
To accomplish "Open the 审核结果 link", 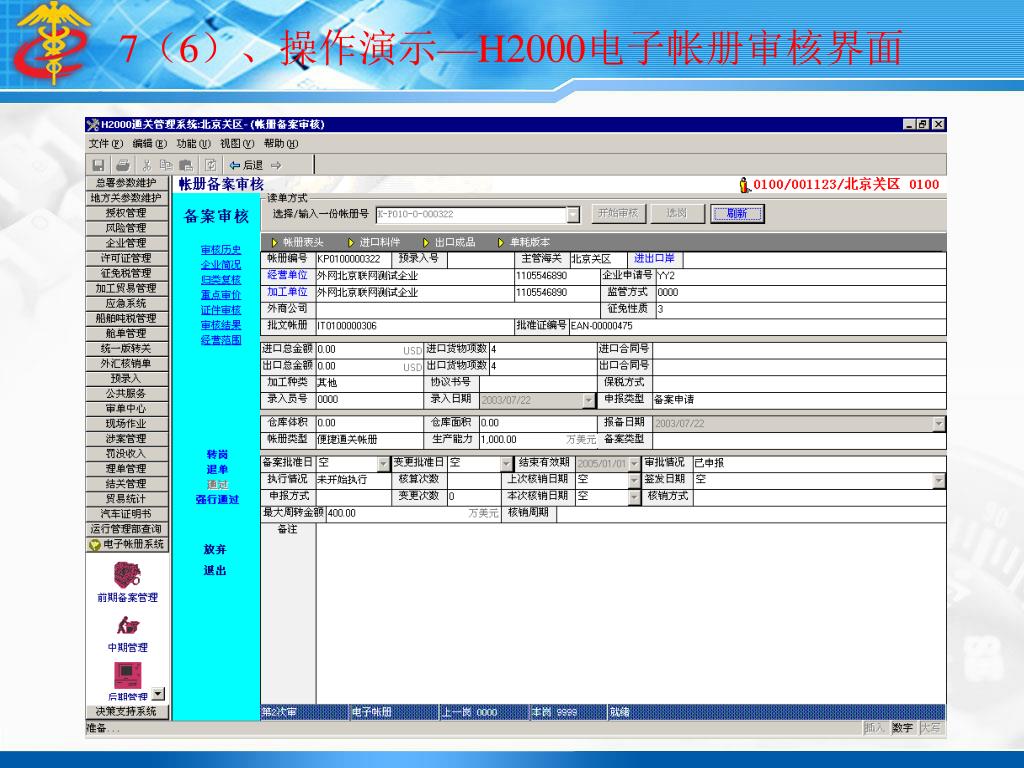I will [x=221, y=325].
